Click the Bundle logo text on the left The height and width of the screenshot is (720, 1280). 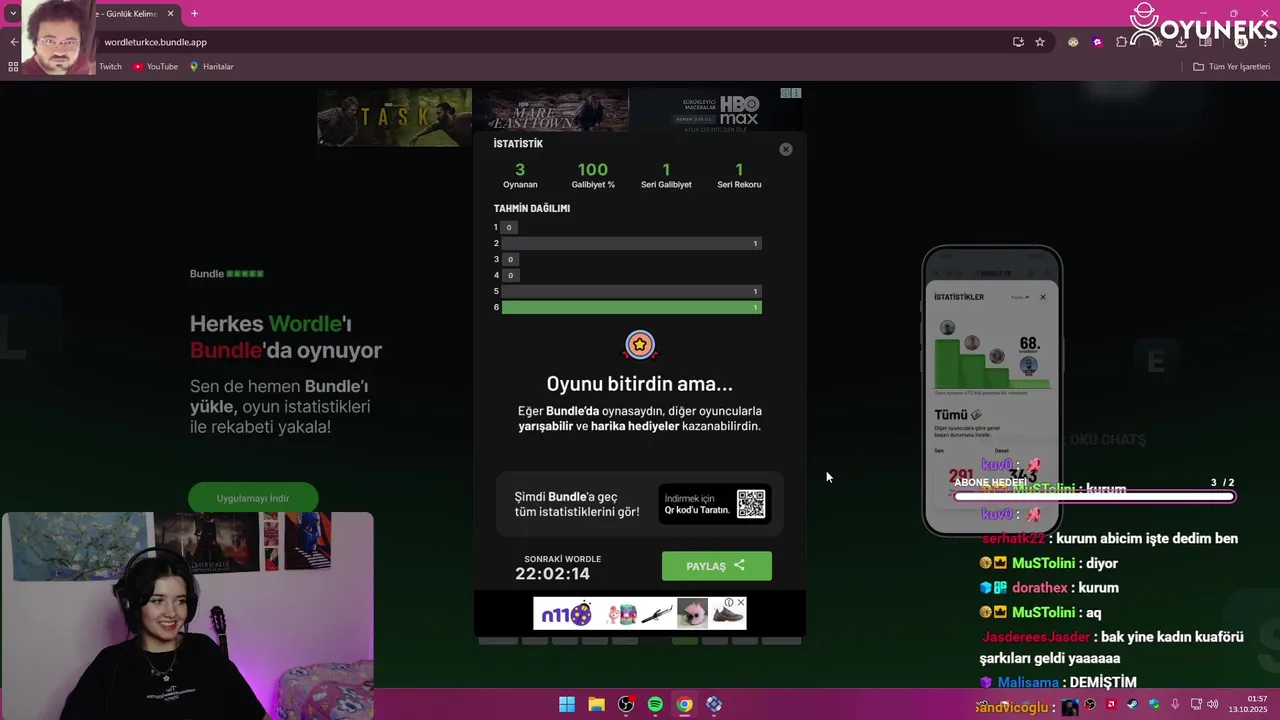coord(227,274)
